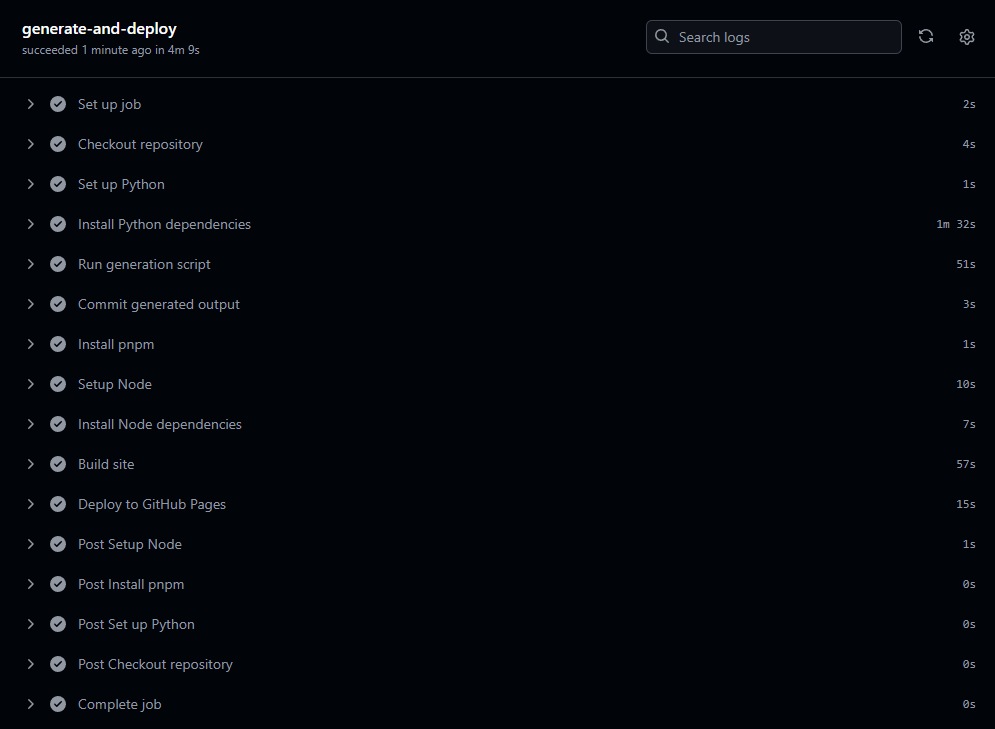Click the success check icon for Post Install pnpm

(x=58, y=584)
